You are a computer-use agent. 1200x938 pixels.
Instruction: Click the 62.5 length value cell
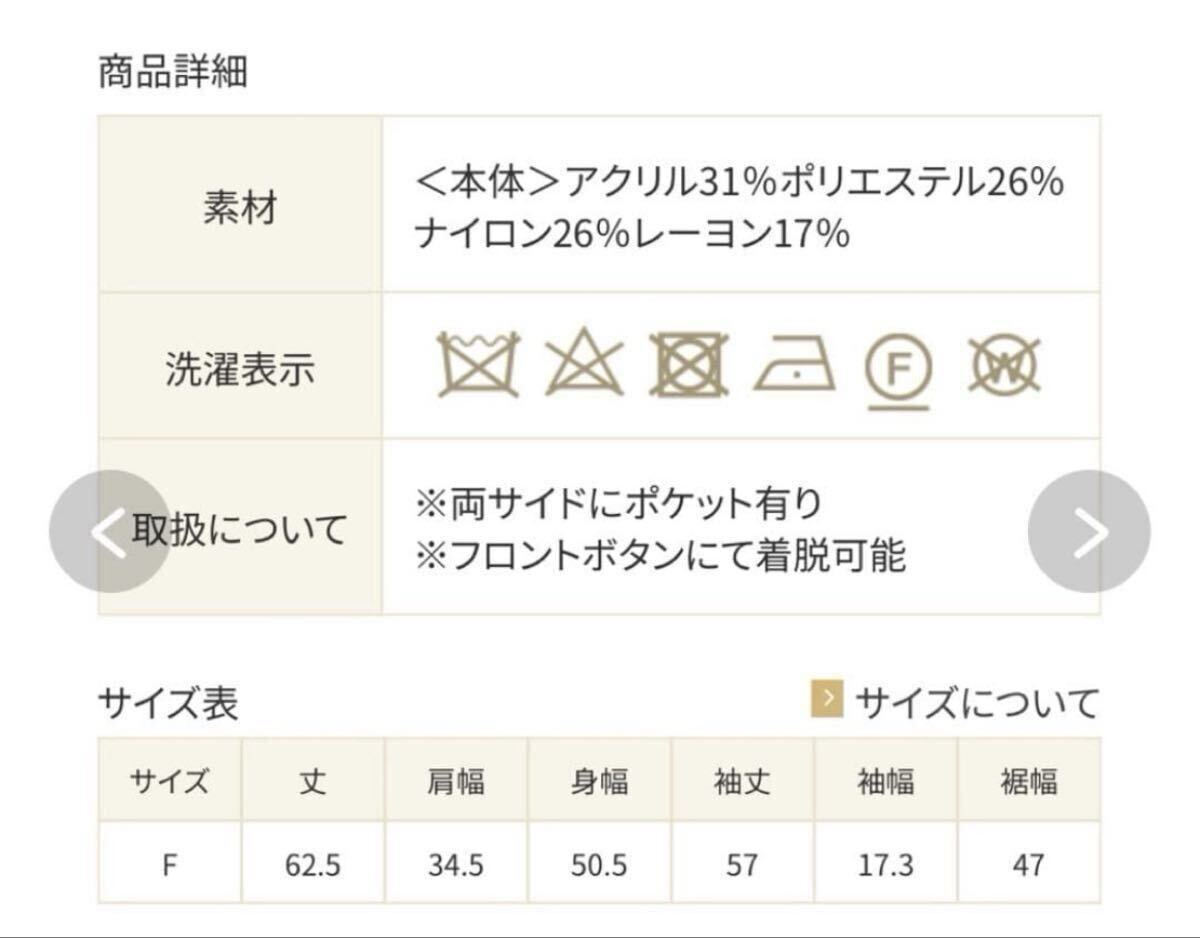coord(313,864)
